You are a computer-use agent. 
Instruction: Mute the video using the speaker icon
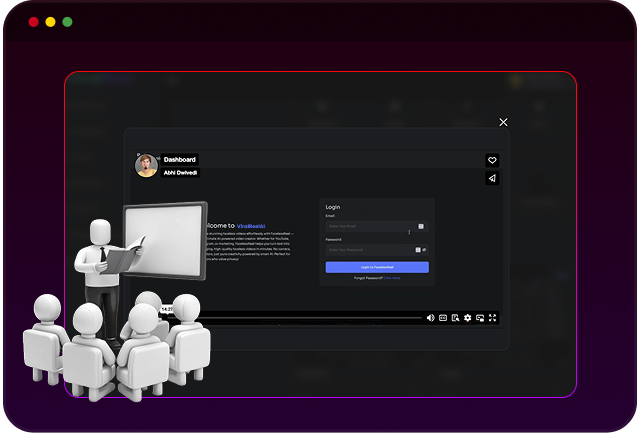(x=431, y=318)
